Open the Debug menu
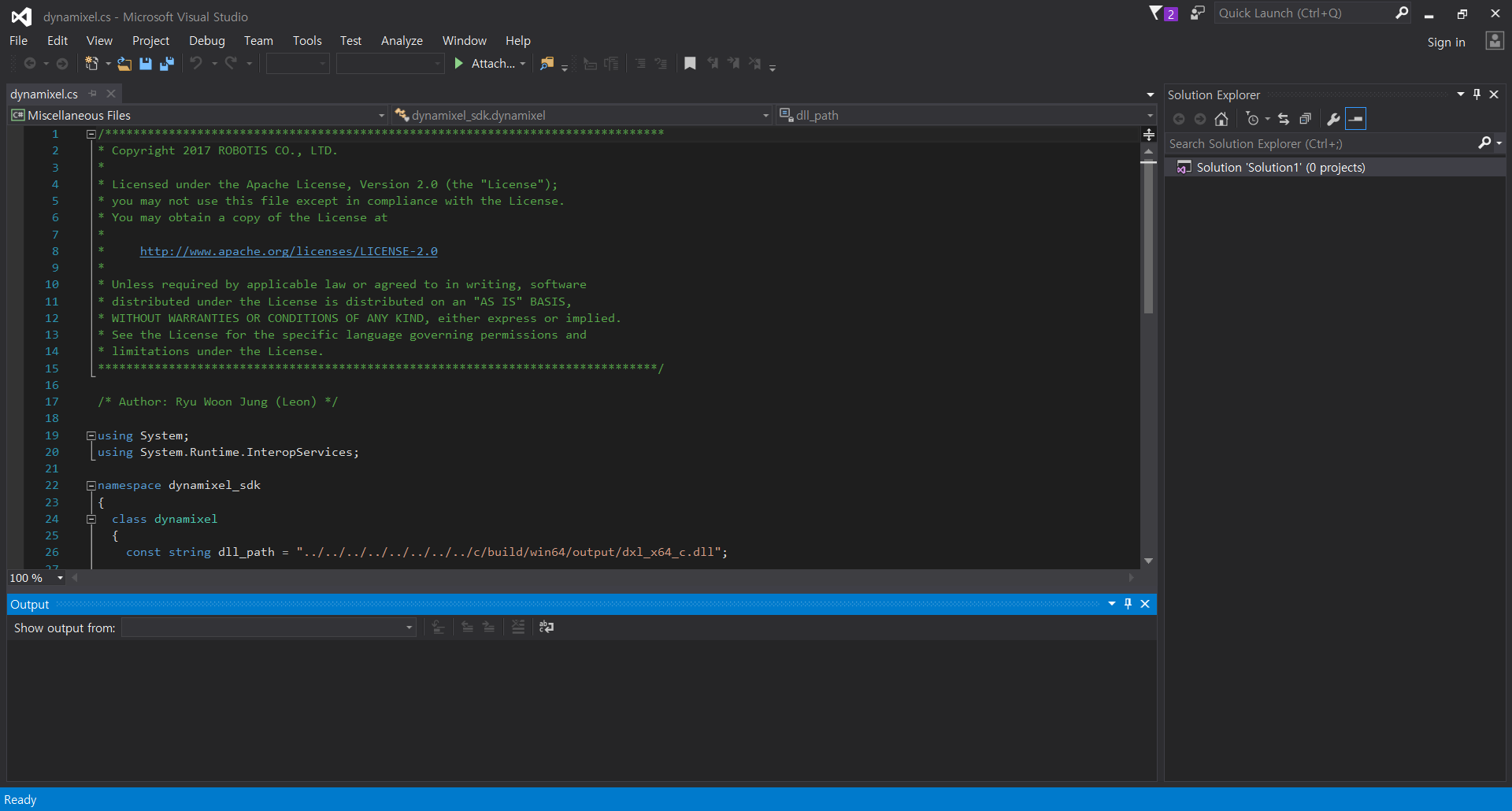 click(206, 40)
